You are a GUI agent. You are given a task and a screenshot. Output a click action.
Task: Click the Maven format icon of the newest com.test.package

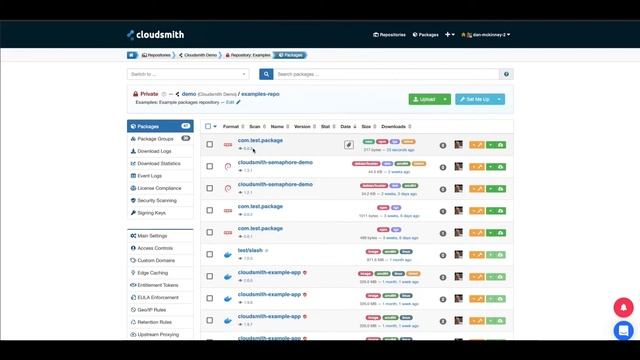click(228, 144)
